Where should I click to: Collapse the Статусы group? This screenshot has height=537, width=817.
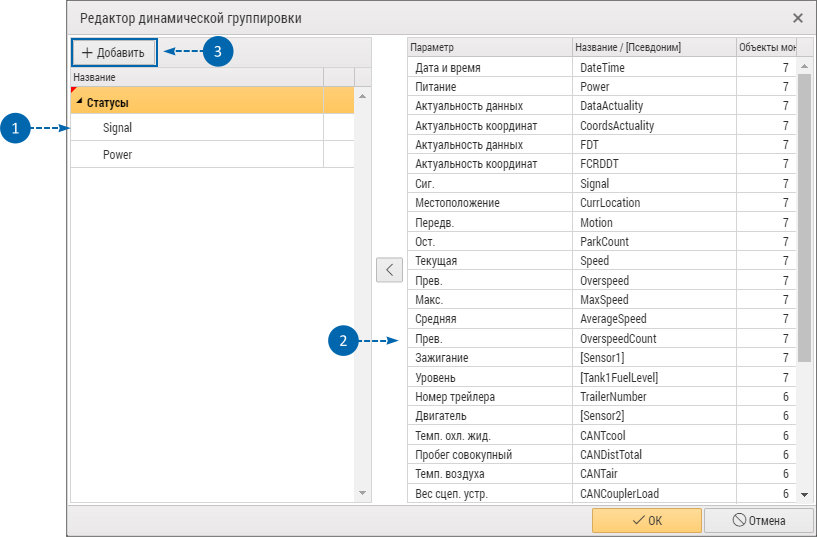point(79,101)
